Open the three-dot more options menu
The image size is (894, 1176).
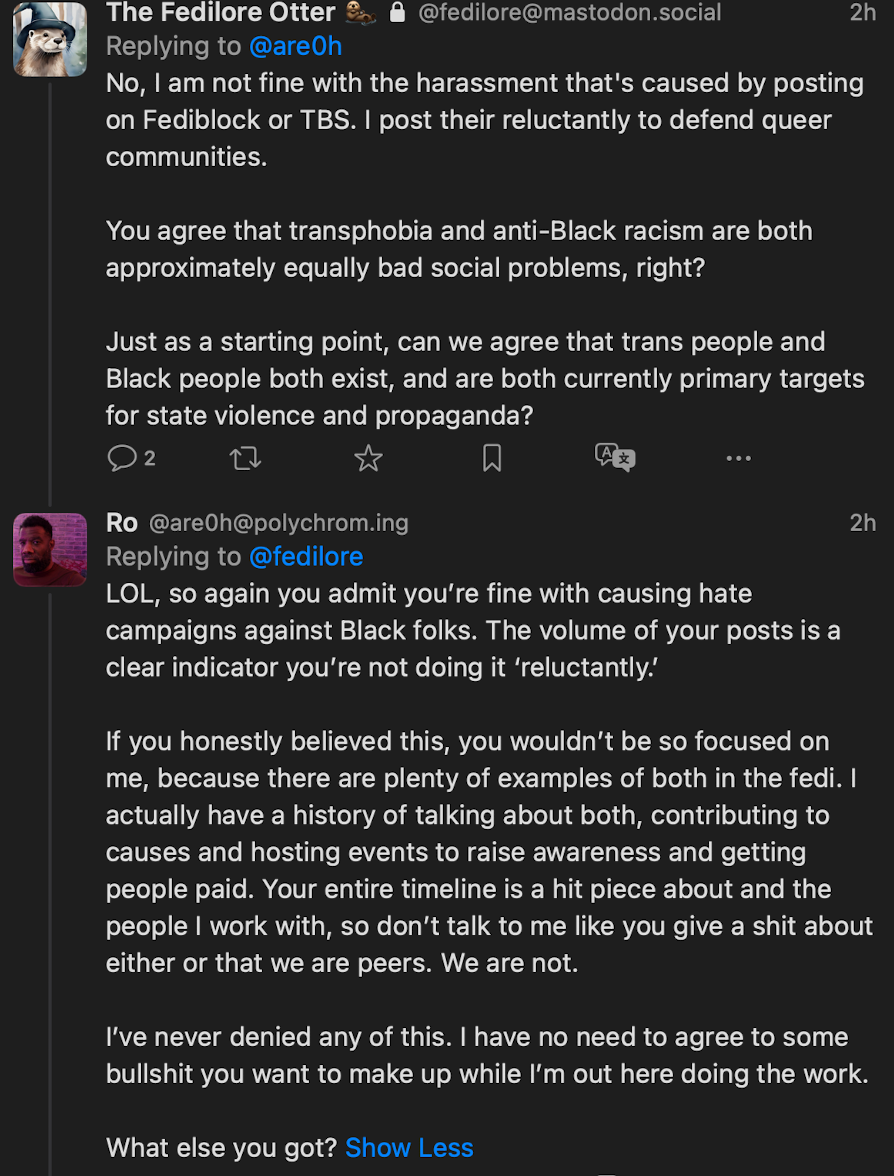pos(738,458)
